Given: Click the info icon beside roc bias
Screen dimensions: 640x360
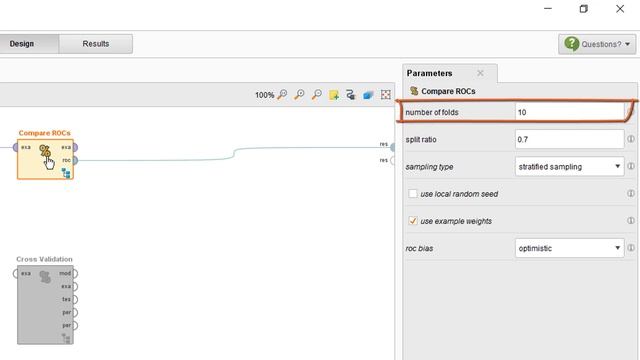Looking at the screenshot, I should pyautogui.click(x=631, y=248).
